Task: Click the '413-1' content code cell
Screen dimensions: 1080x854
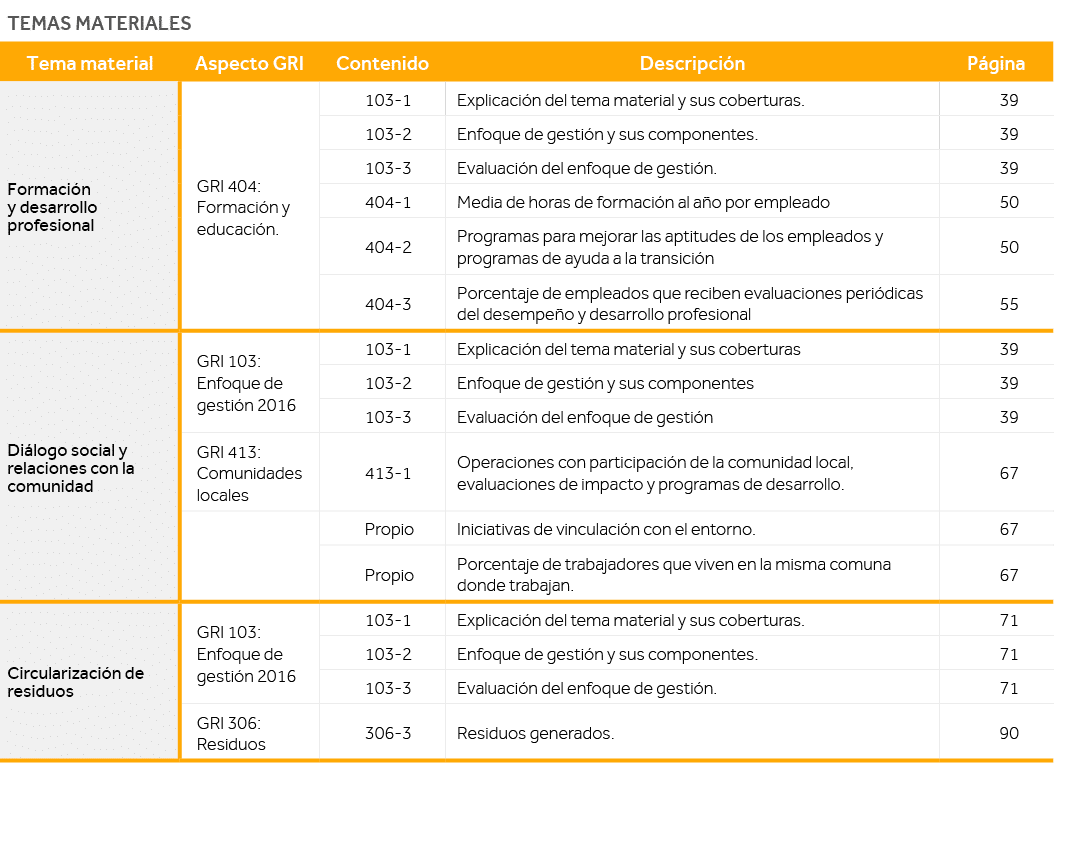Action: pyautogui.click(x=383, y=472)
